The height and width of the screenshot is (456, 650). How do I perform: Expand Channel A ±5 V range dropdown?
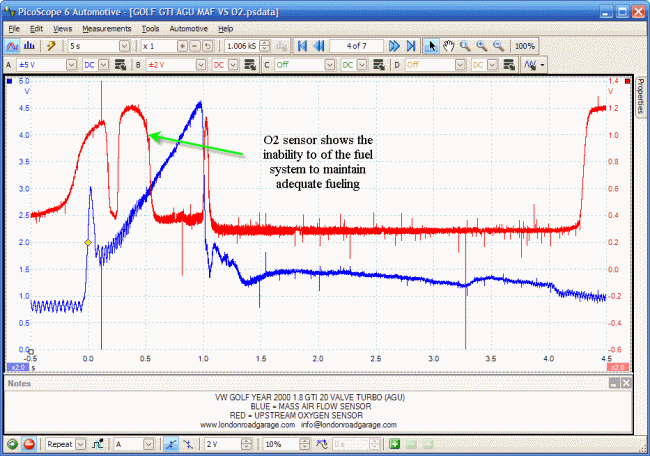click(x=71, y=64)
